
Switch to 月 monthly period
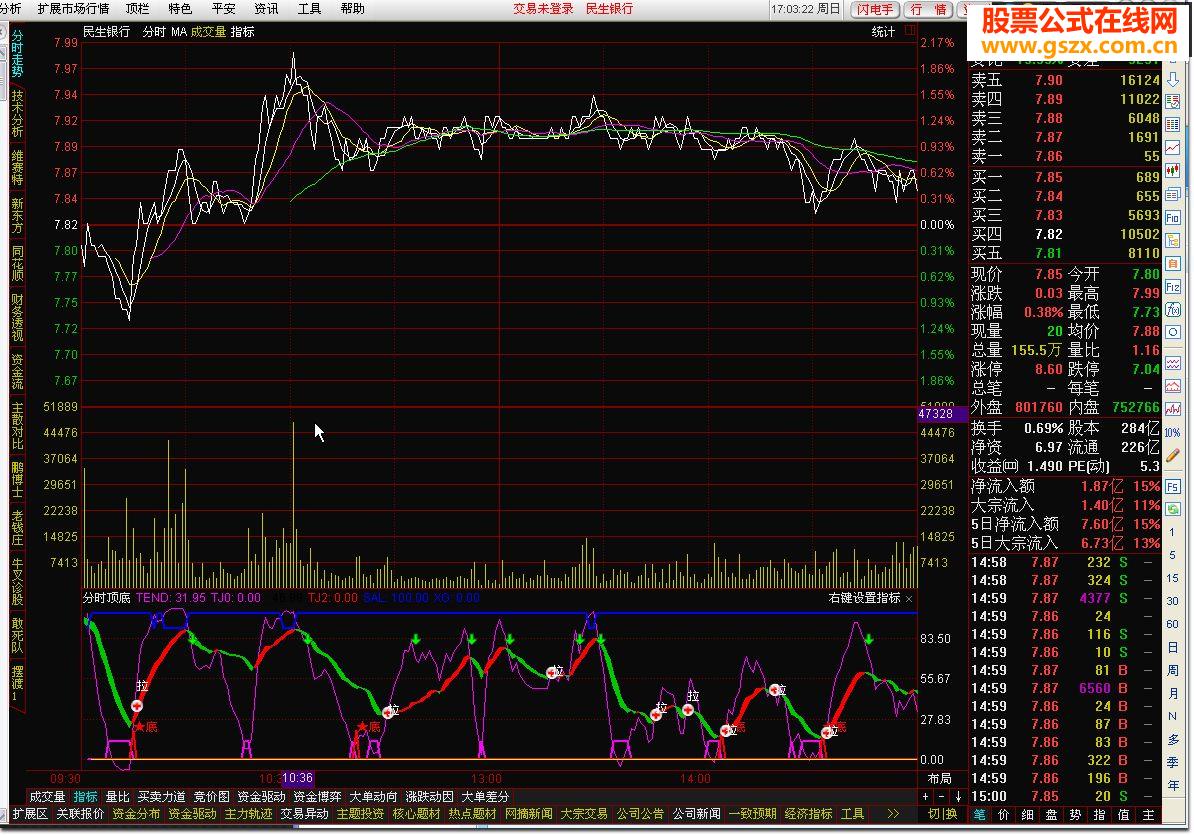1173,693
